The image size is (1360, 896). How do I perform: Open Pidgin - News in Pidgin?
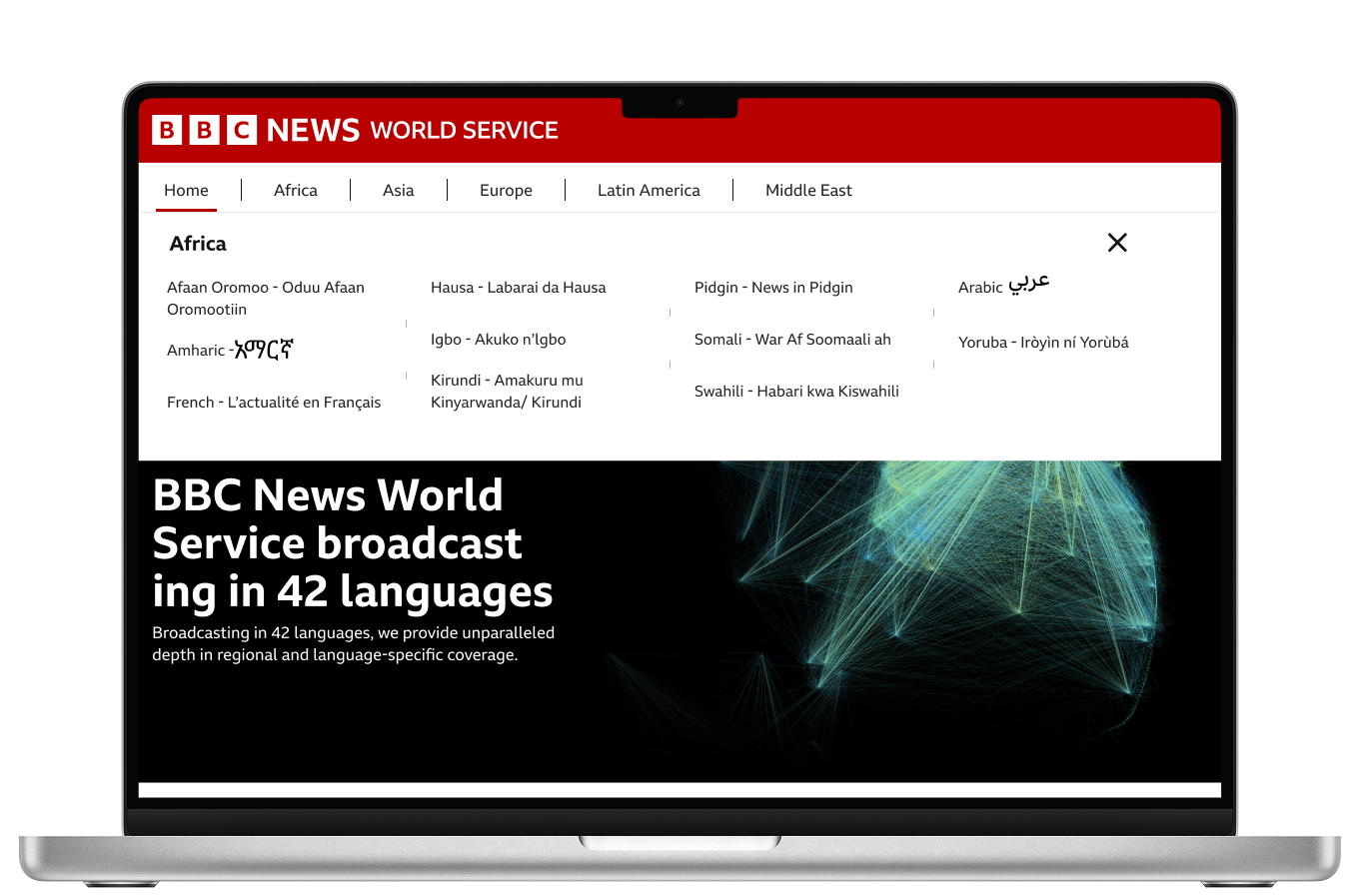[773, 288]
